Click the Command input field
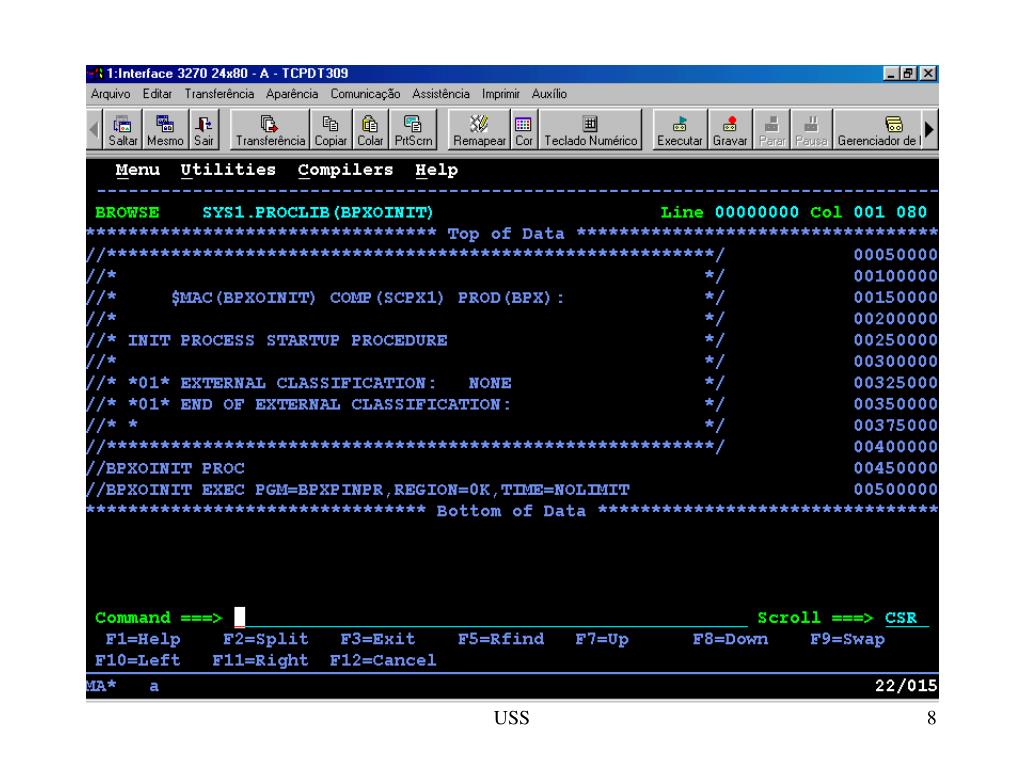This screenshot has width=1024, height=768. [x=490, y=617]
